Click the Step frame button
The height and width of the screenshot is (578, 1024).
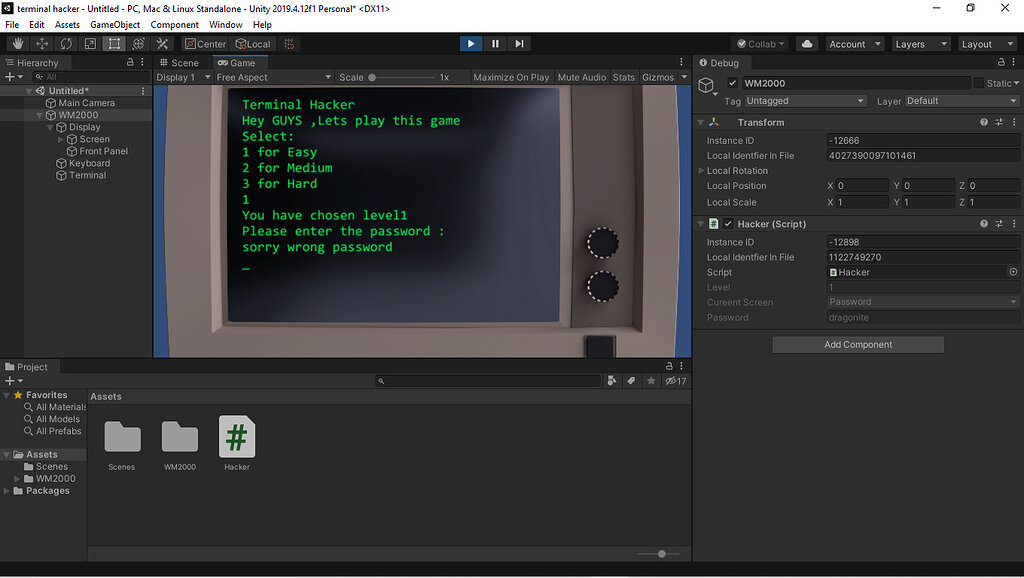pos(519,44)
